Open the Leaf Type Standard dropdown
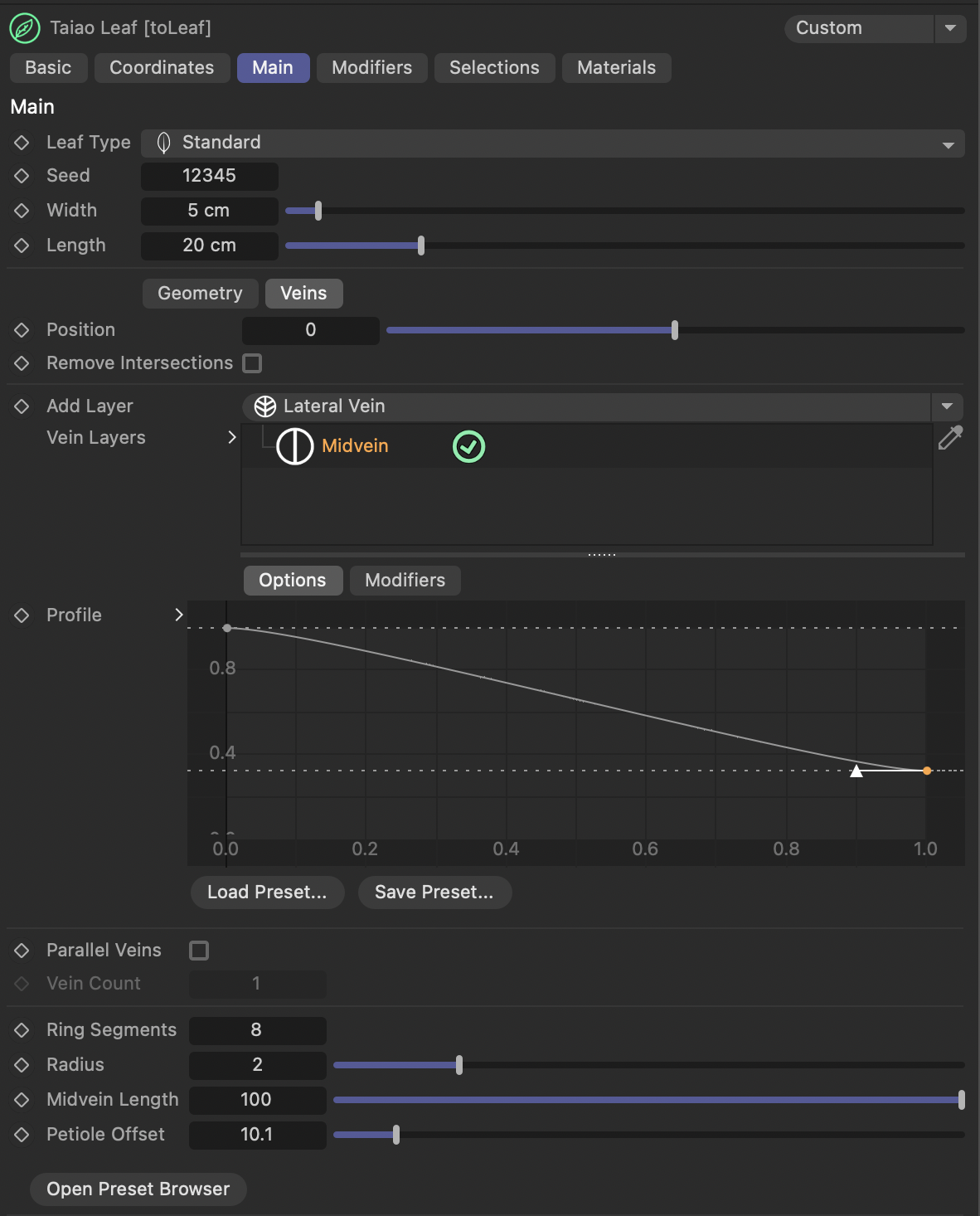Image resolution: width=980 pixels, height=1216 pixels. click(553, 143)
